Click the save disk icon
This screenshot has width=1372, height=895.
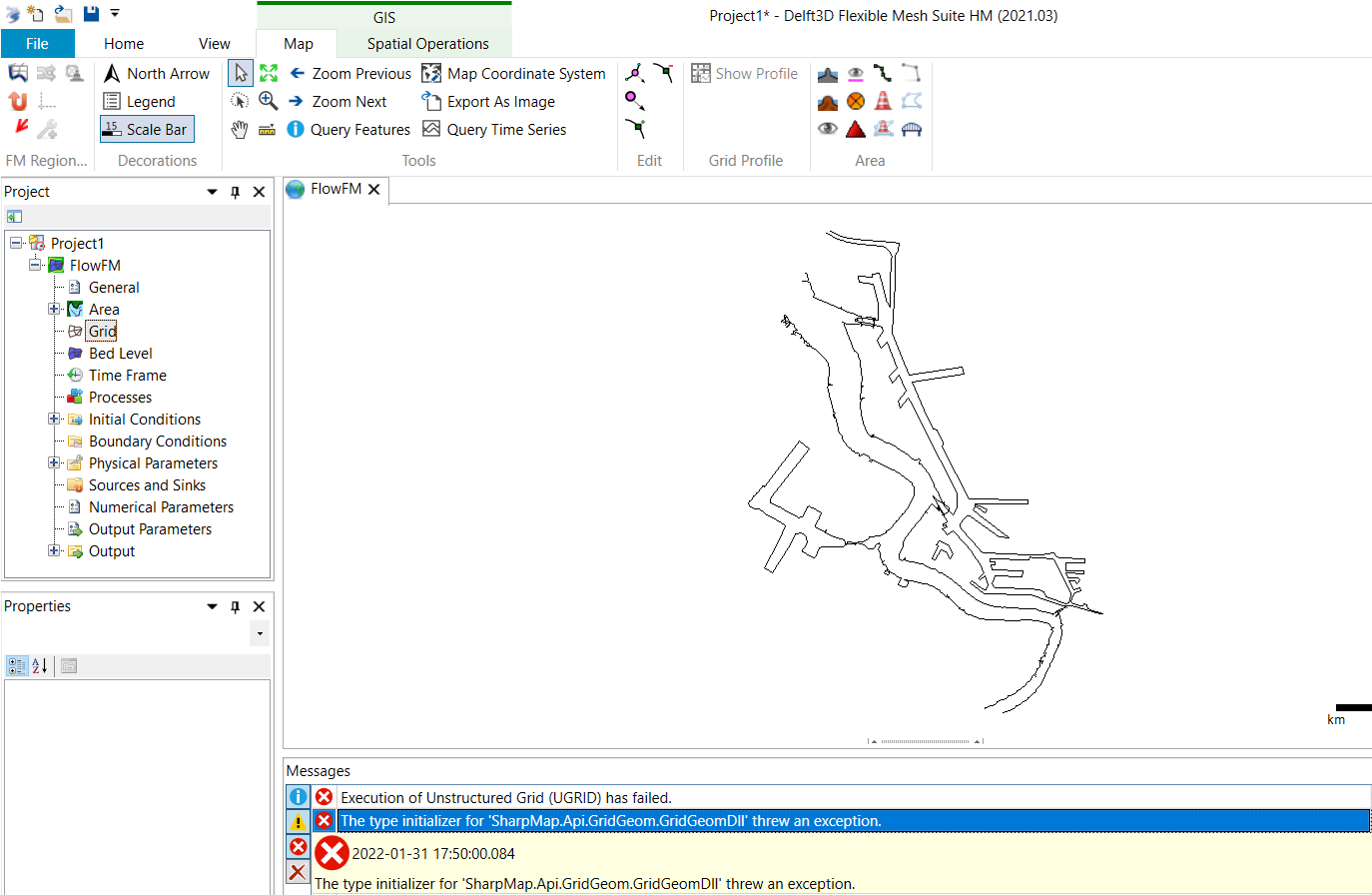tap(91, 13)
